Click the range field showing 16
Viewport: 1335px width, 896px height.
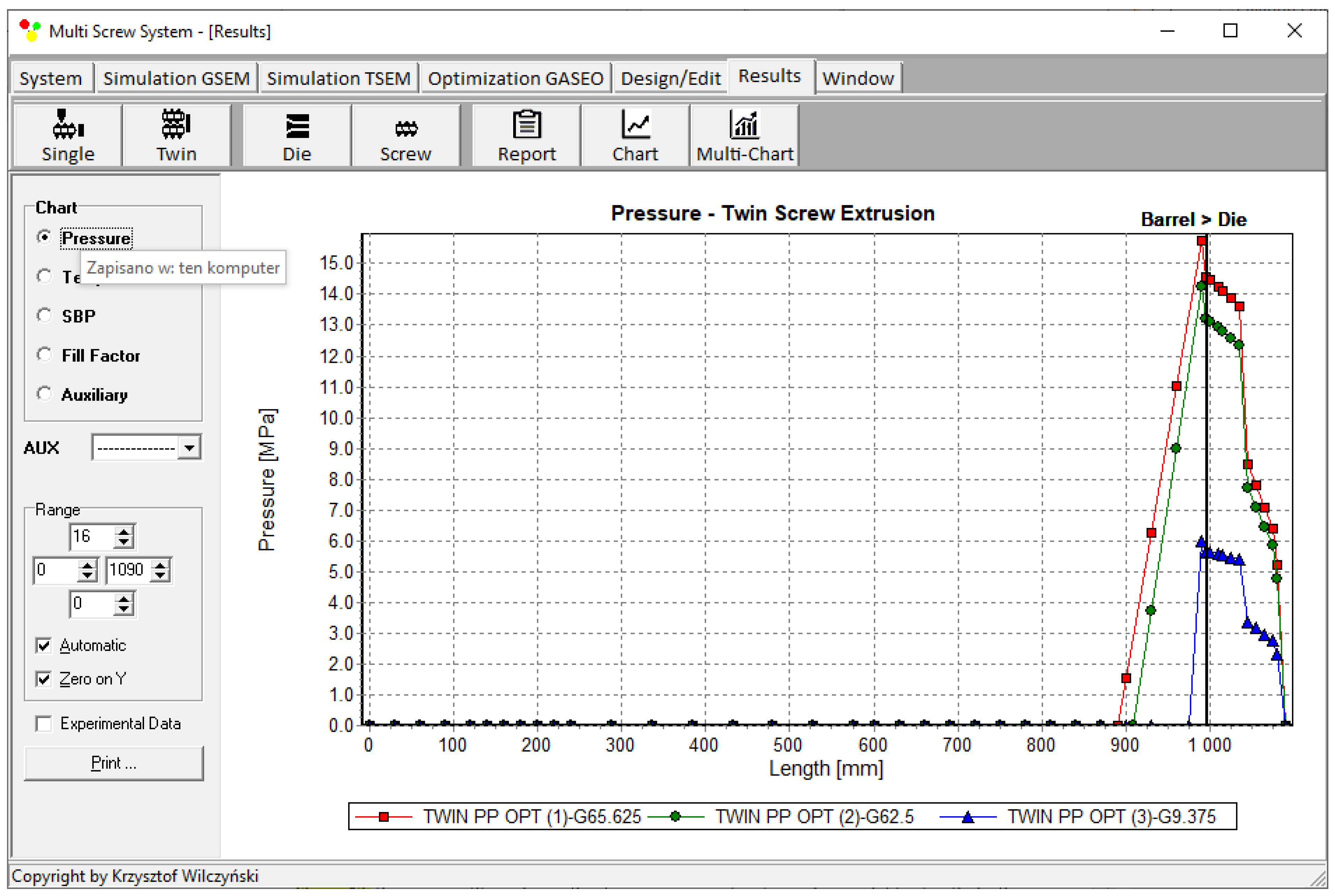click(92, 536)
